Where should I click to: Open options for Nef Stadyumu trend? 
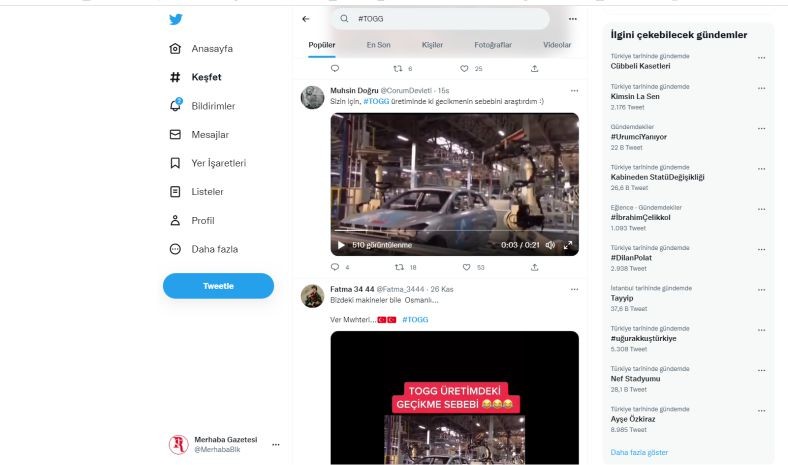[x=761, y=370]
